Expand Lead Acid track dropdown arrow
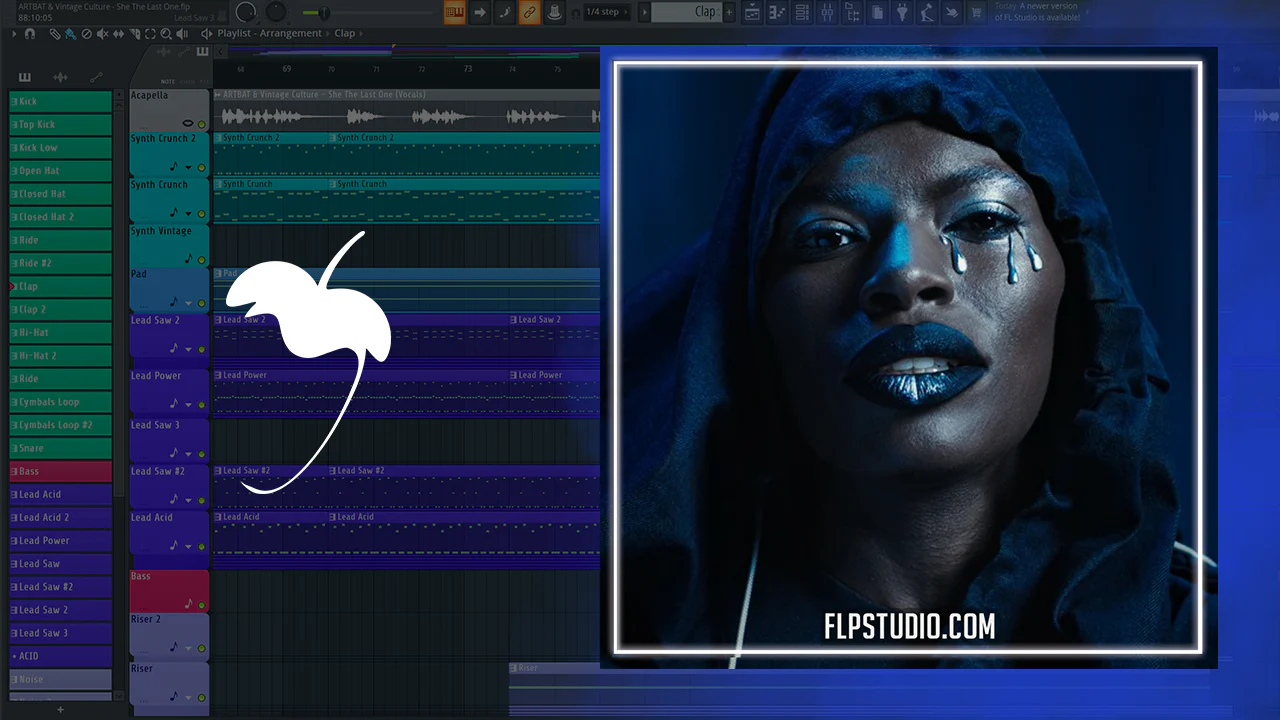The height and width of the screenshot is (720, 1280). click(188, 546)
